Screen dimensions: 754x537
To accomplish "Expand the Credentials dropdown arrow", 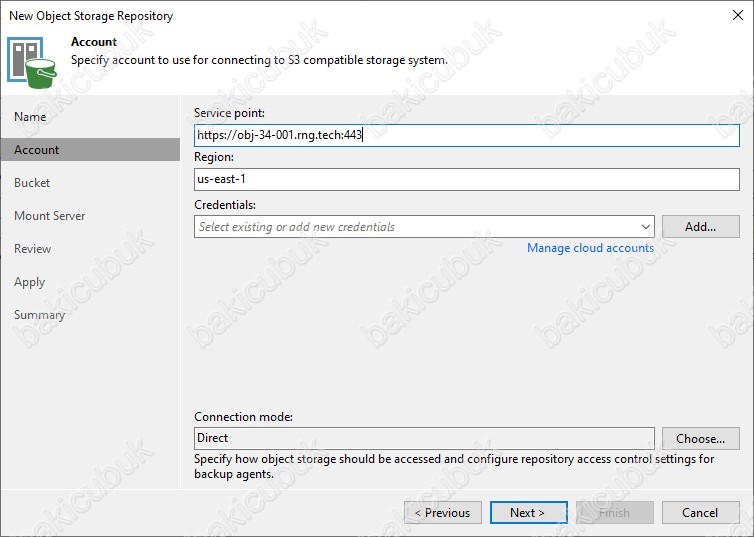I will [645, 227].
